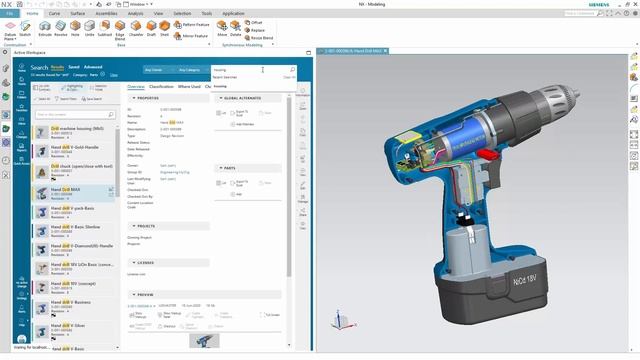Open the Classification tab
640x360 pixels.
(161, 87)
